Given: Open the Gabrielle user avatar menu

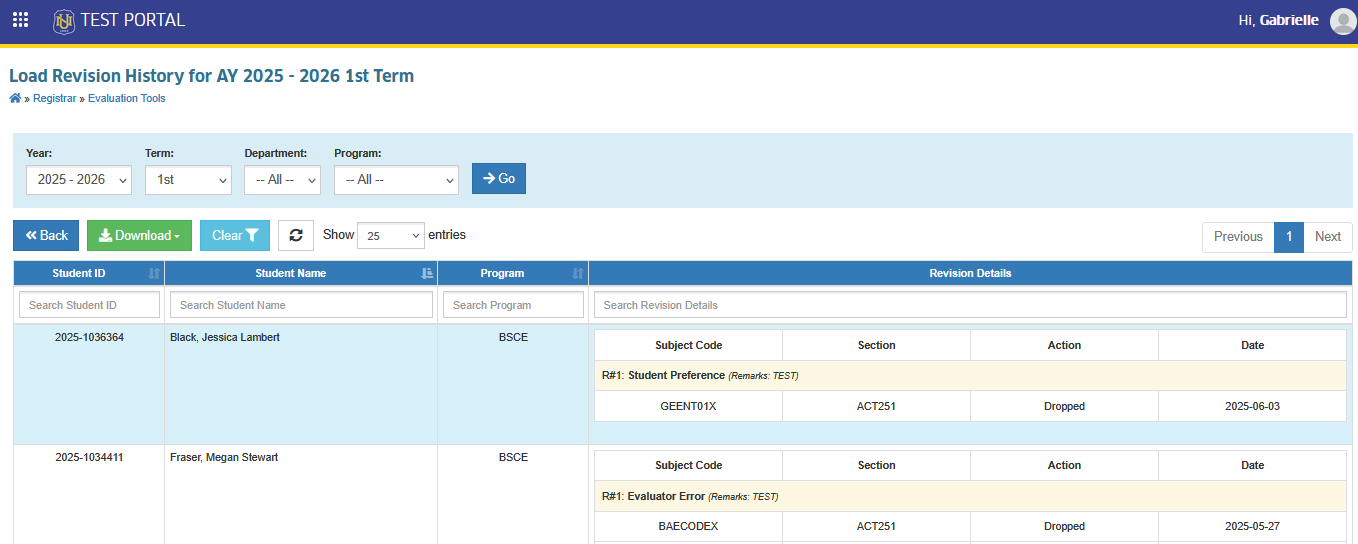Looking at the screenshot, I should pyautogui.click(x=1343, y=20).
